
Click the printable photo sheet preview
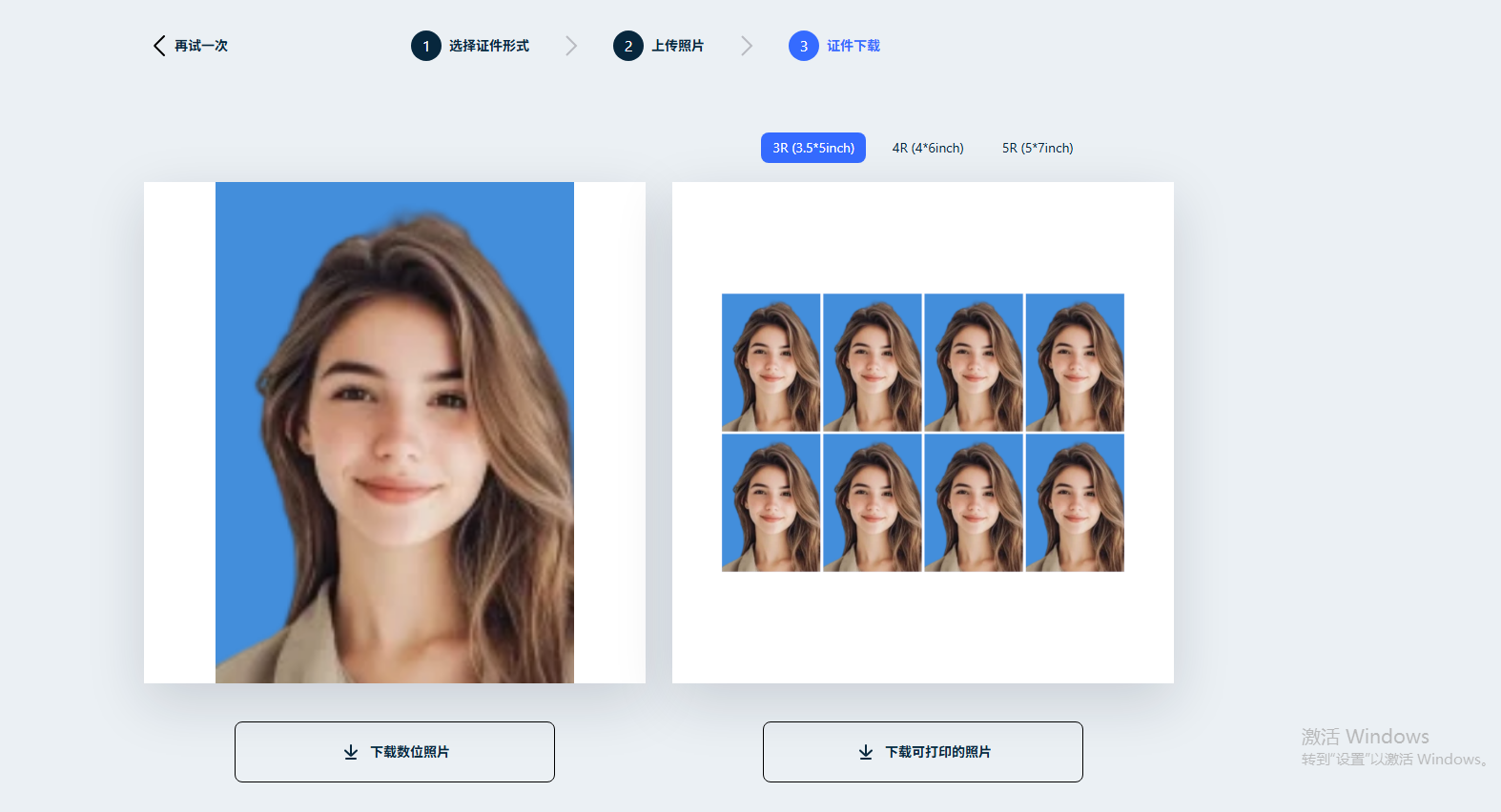(923, 433)
